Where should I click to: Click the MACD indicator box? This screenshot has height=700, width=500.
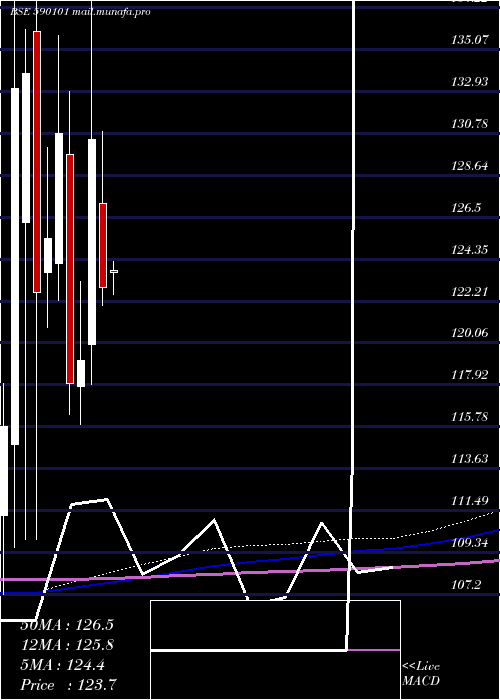click(275, 650)
